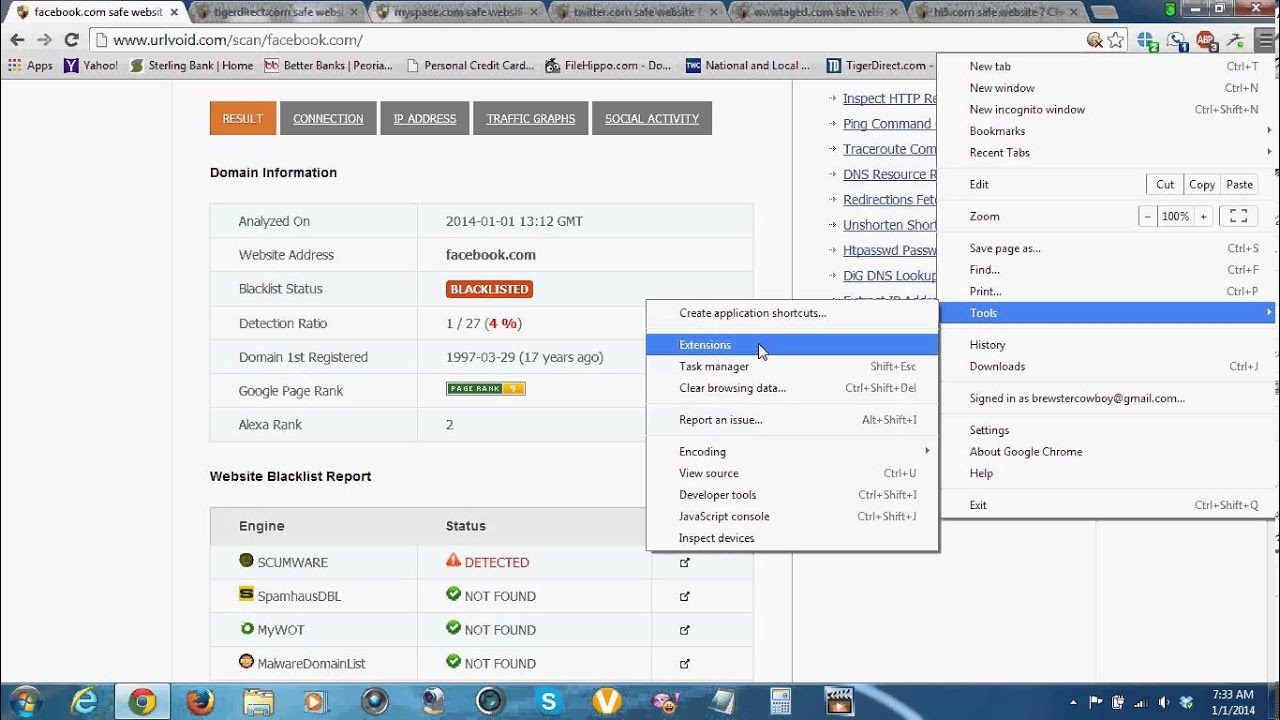Click the back navigation arrow
This screenshot has height=720, width=1280.
click(x=17, y=40)
